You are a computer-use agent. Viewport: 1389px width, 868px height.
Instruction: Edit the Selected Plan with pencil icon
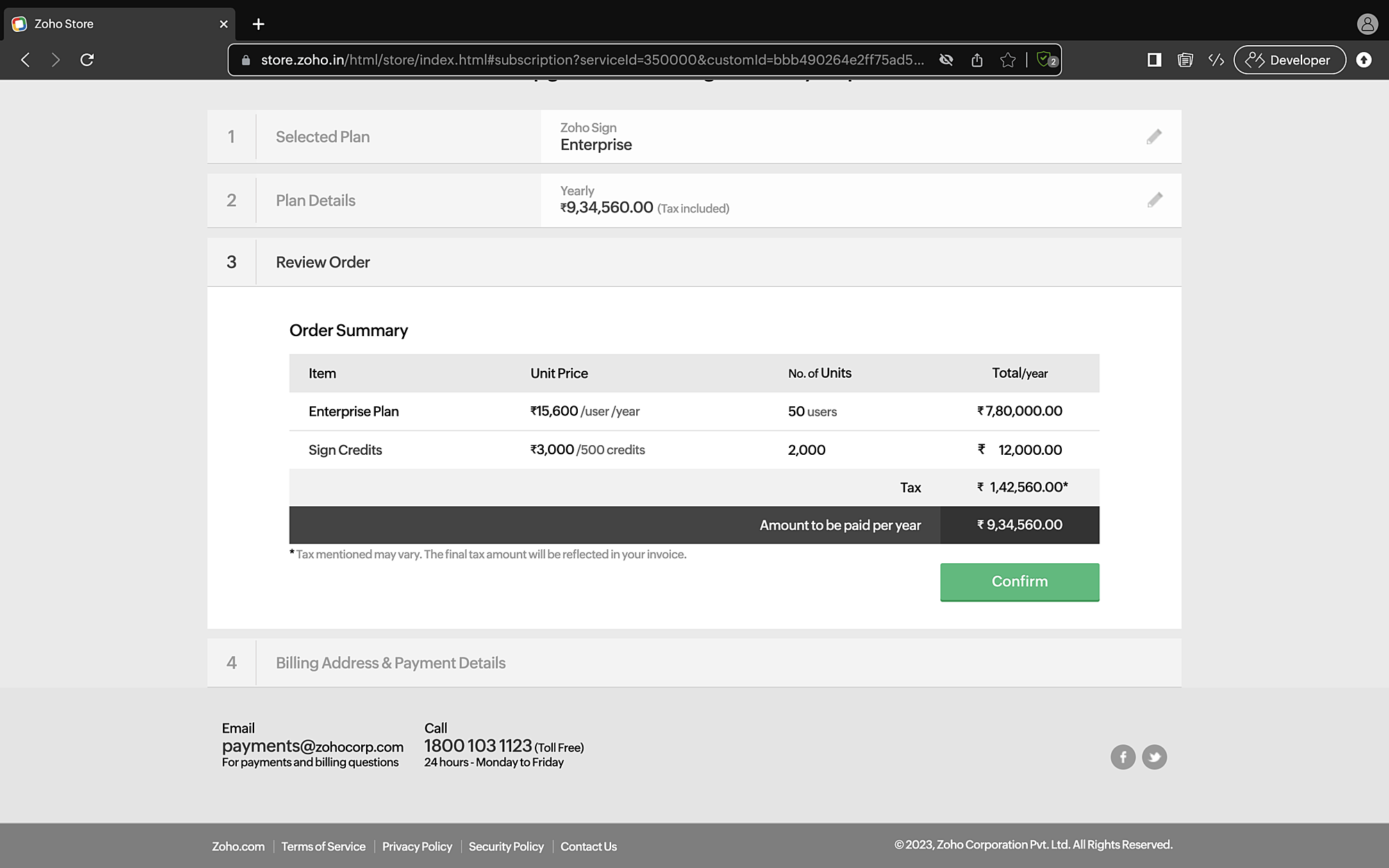(1154, 137)
